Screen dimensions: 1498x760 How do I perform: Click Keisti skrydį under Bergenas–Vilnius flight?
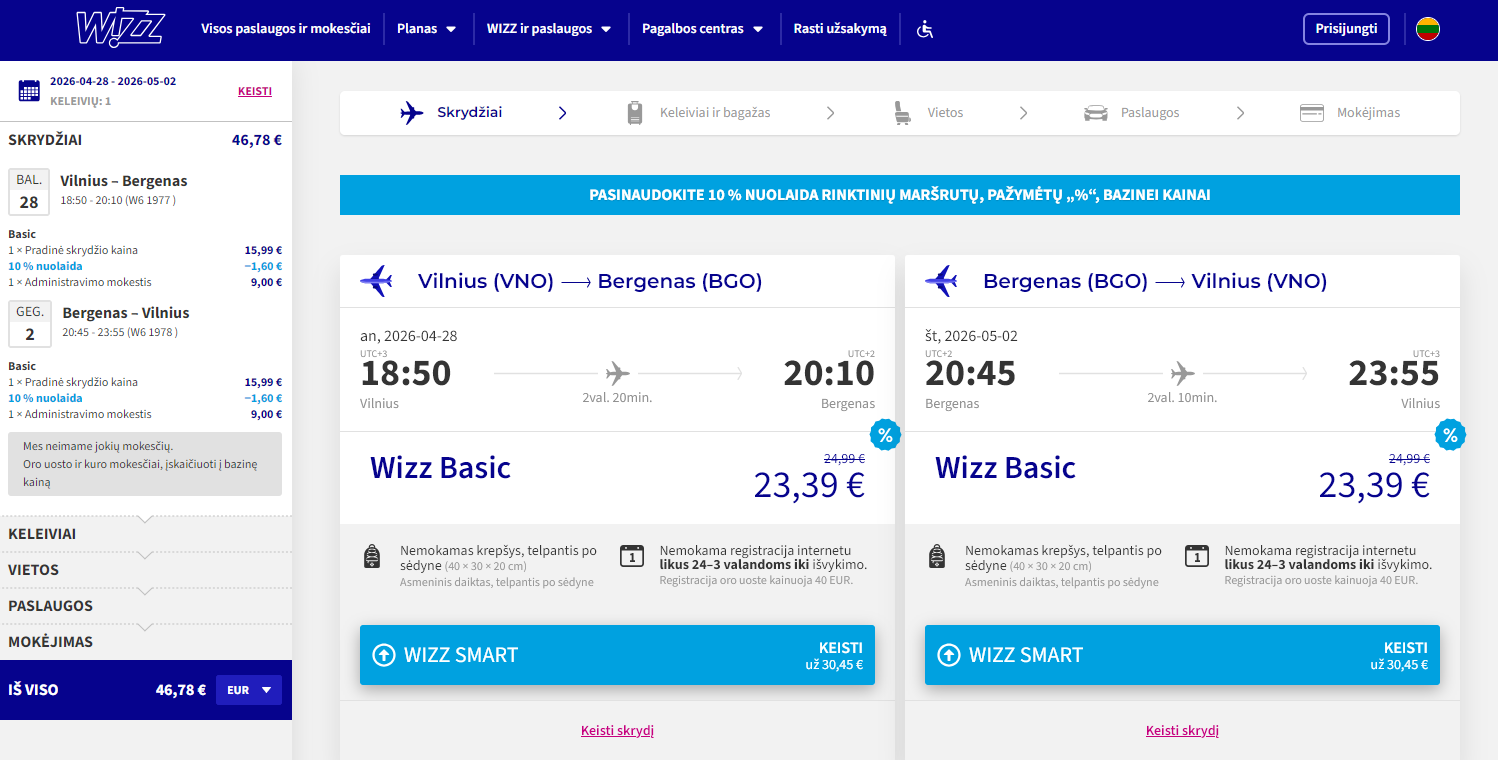1182,731
